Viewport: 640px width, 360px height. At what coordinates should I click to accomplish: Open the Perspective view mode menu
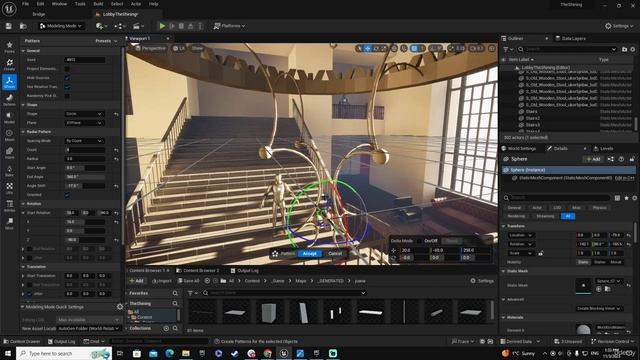coord(151,48)
